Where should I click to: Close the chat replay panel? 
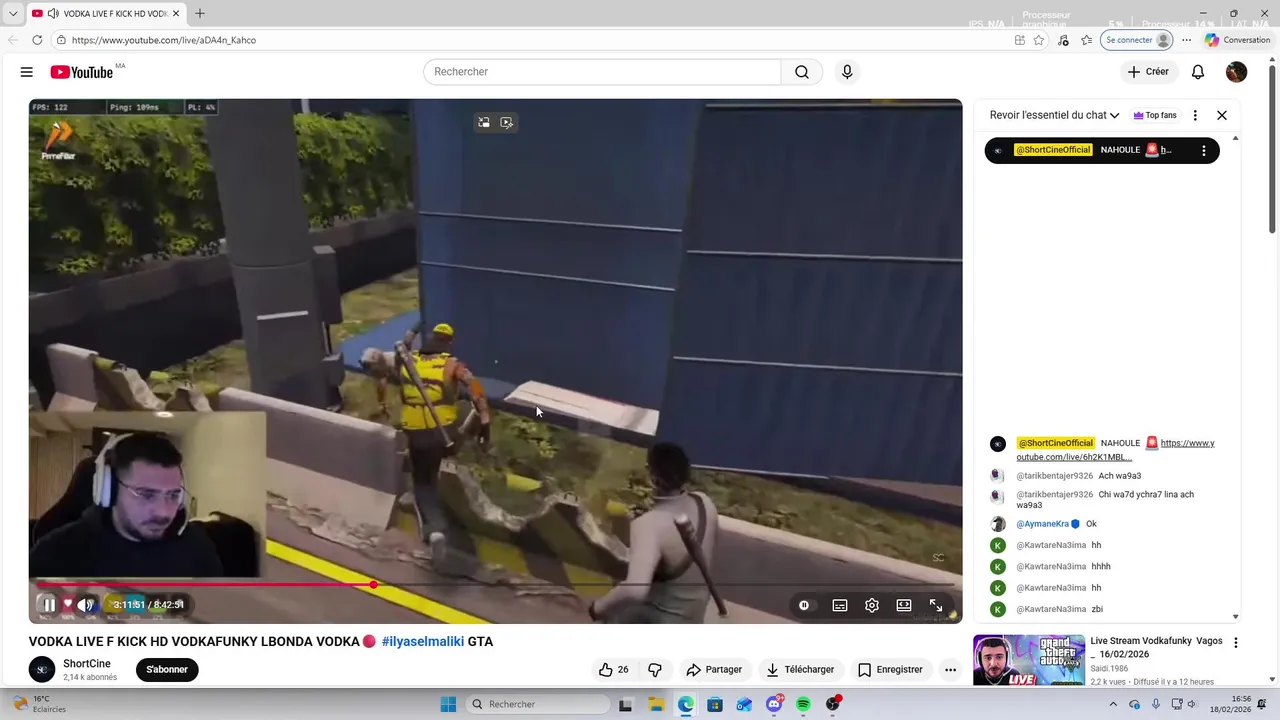click(1222, 115)
